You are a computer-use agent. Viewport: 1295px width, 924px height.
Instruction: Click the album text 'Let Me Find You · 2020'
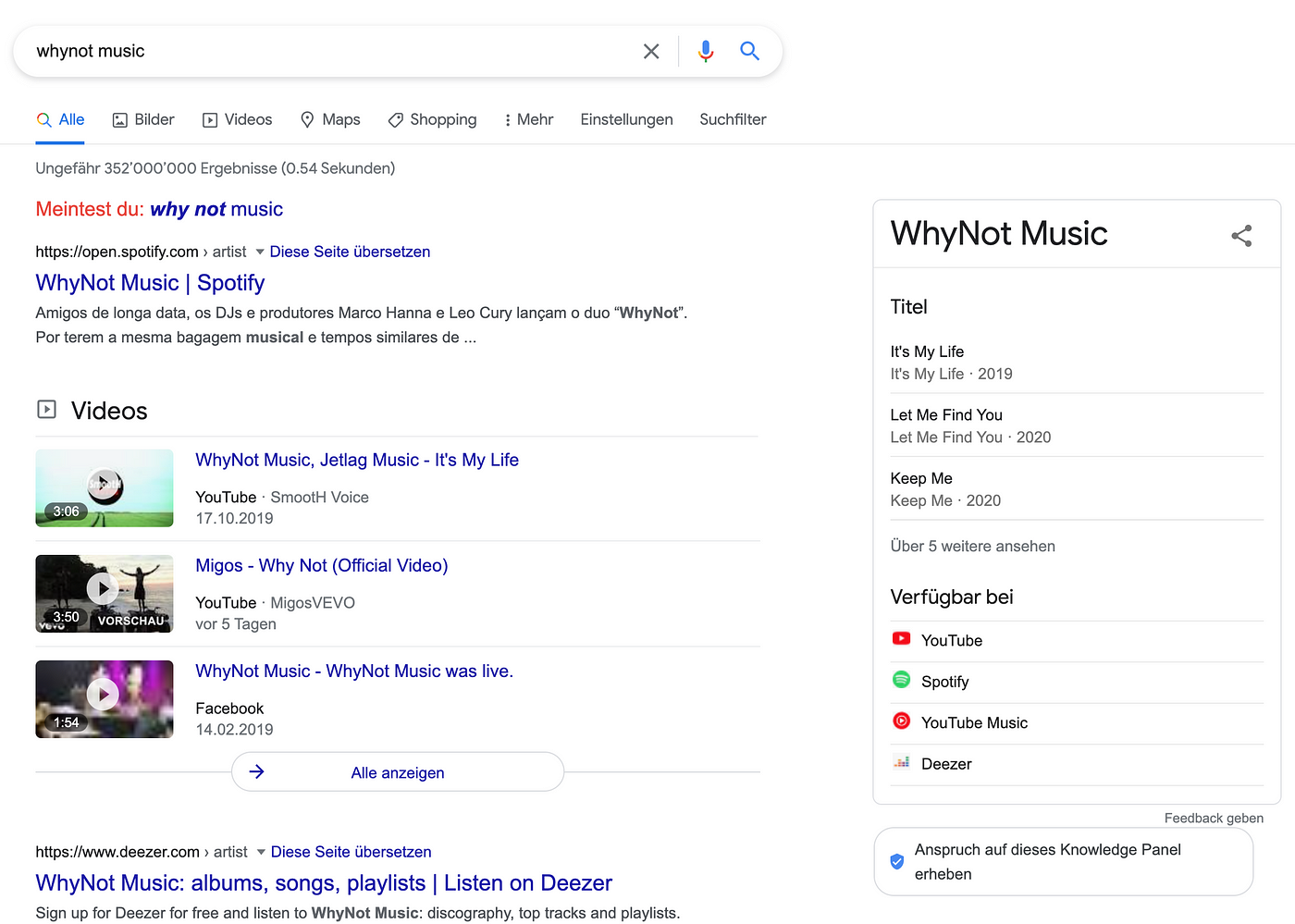(x=970, y=437)
